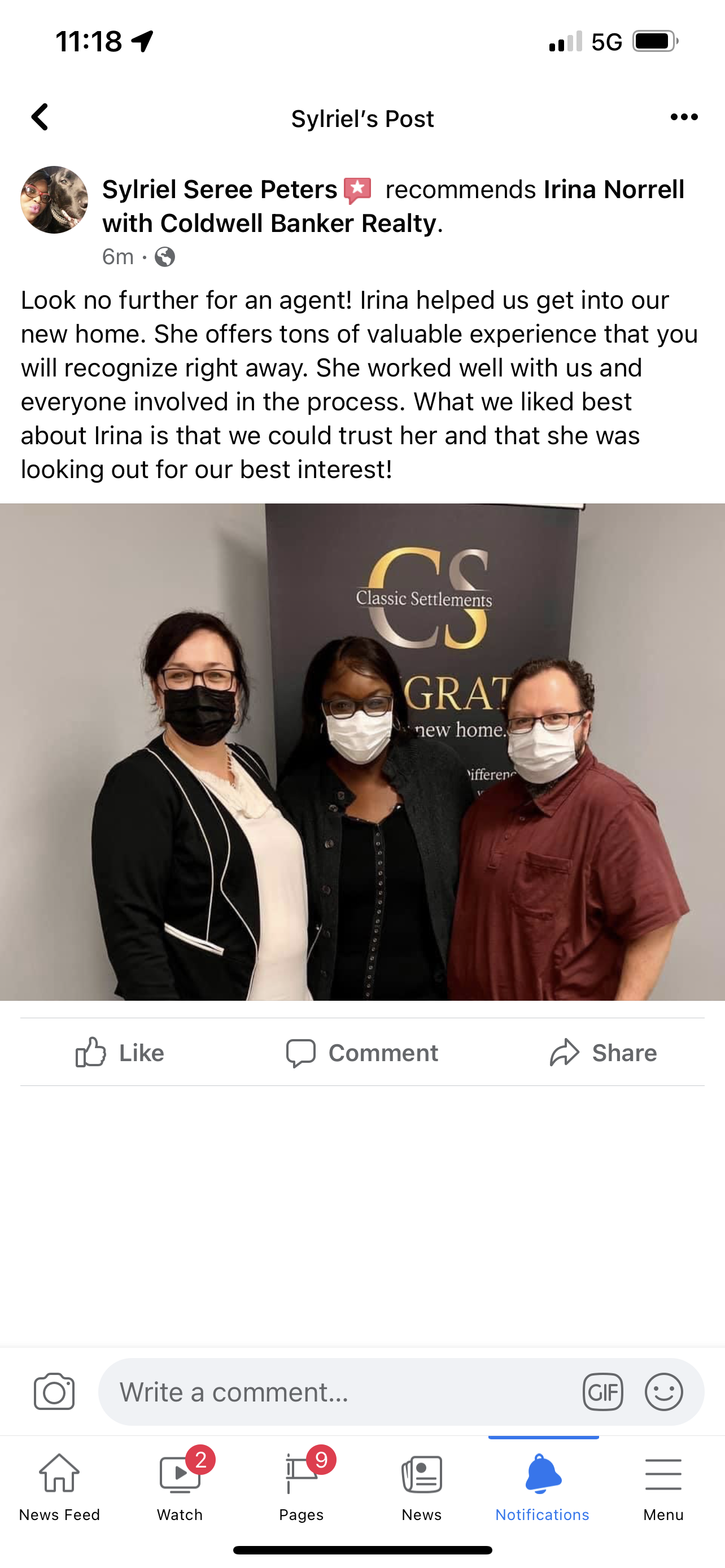Like Sylriel's post
The height and width of the screenshot is (1568, 725).
120,1053
